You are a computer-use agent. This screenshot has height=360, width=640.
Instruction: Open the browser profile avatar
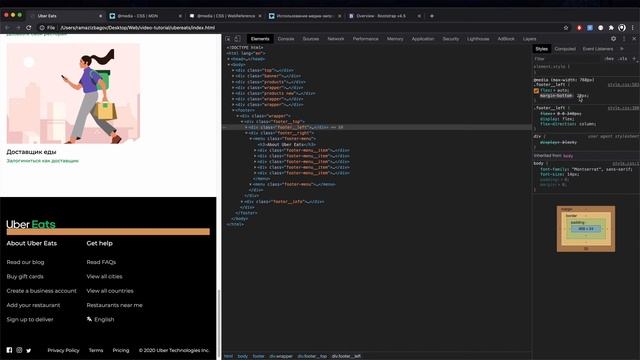pos(622,28)
